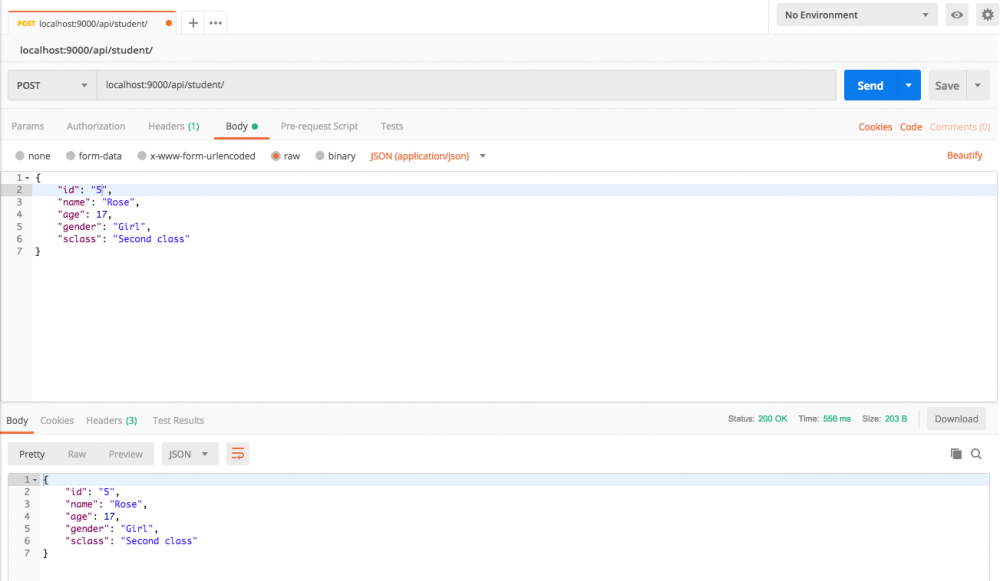Switch to the Tests tab
This screenshot has width=1000, height=581.
click(391, 126)
